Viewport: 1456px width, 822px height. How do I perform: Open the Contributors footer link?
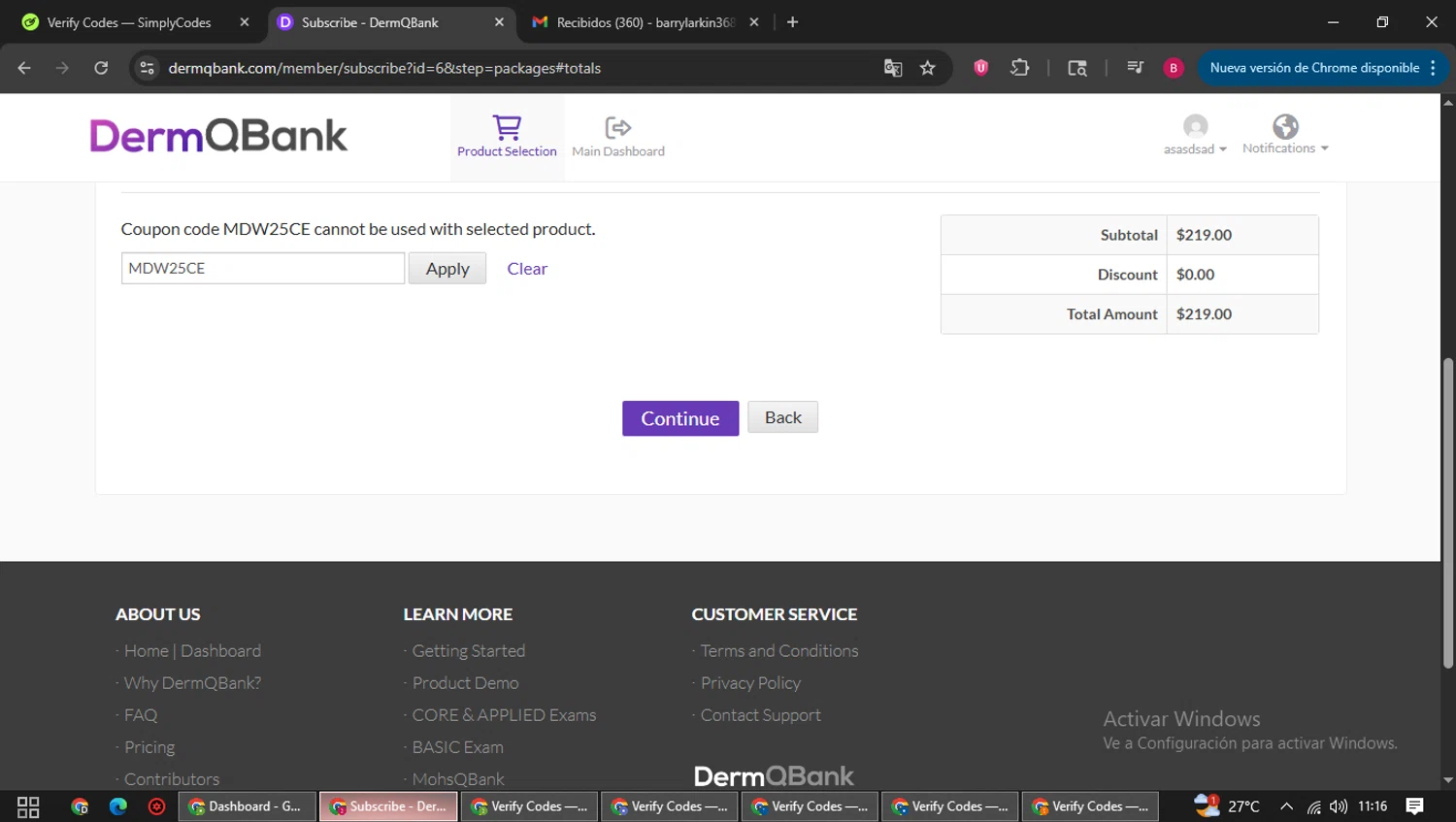172,779
